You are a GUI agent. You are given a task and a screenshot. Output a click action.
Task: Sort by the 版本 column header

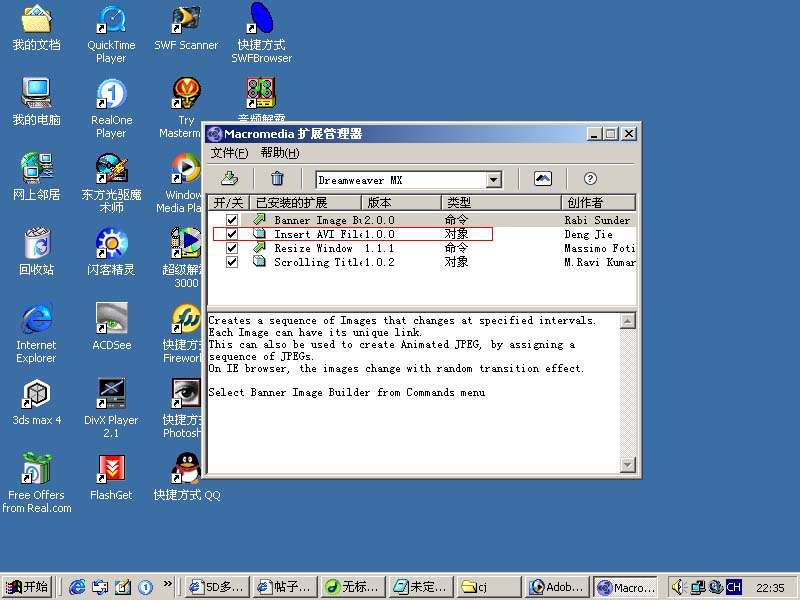[402, 203]
